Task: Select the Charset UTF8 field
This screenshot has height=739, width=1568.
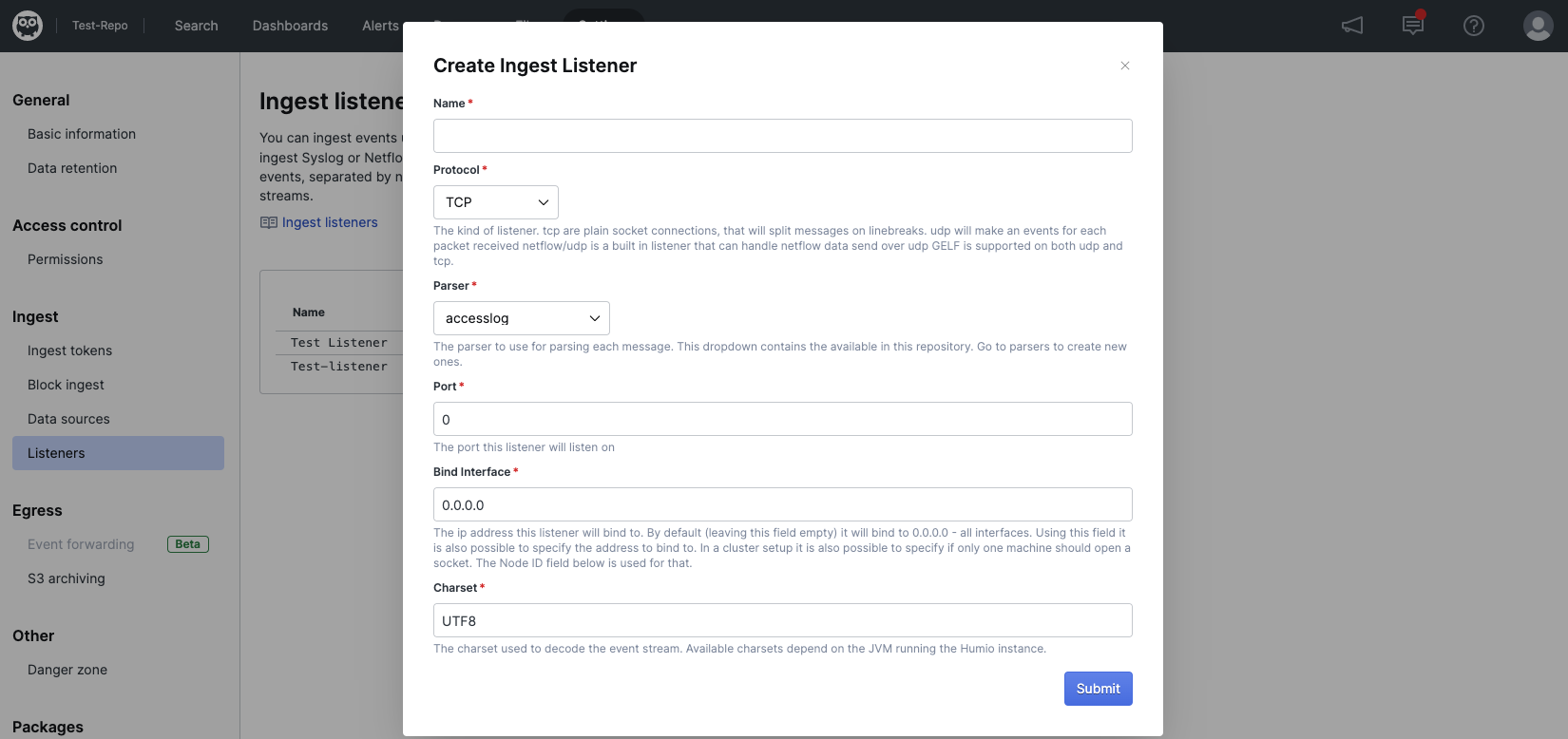Action: click(x=782, y=620)
